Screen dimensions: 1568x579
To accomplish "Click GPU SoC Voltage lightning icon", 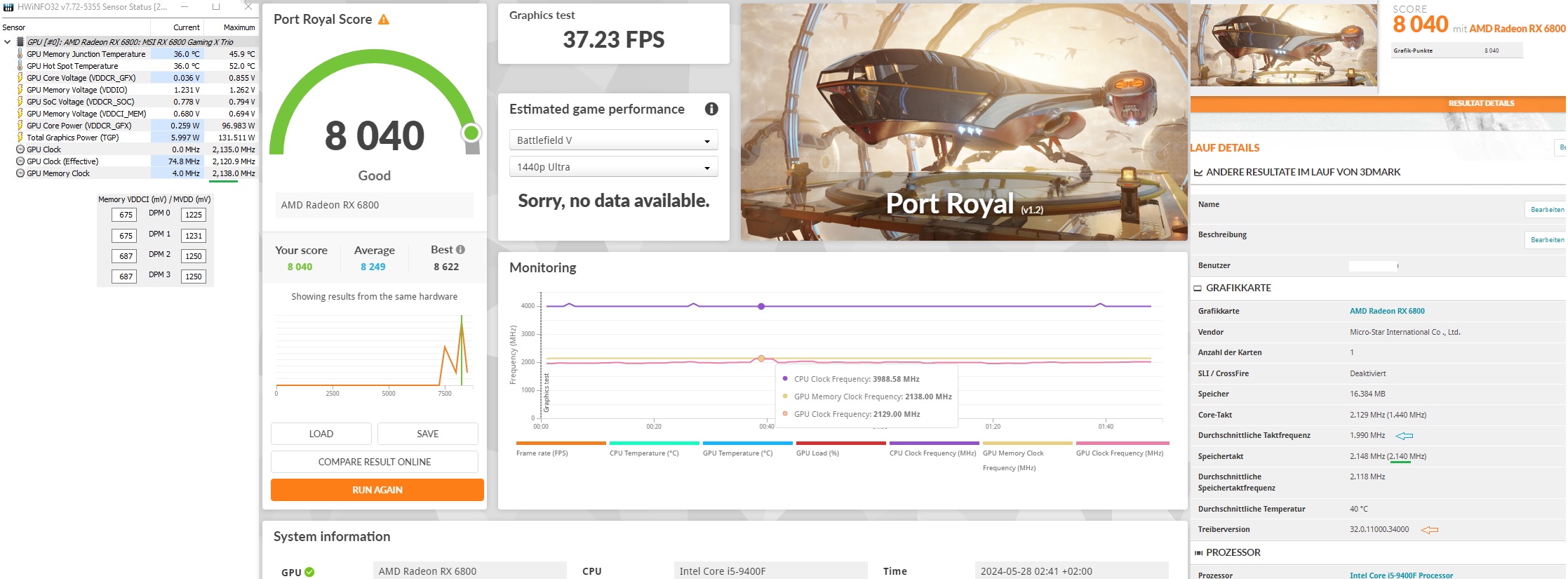I will coord(20,102).
